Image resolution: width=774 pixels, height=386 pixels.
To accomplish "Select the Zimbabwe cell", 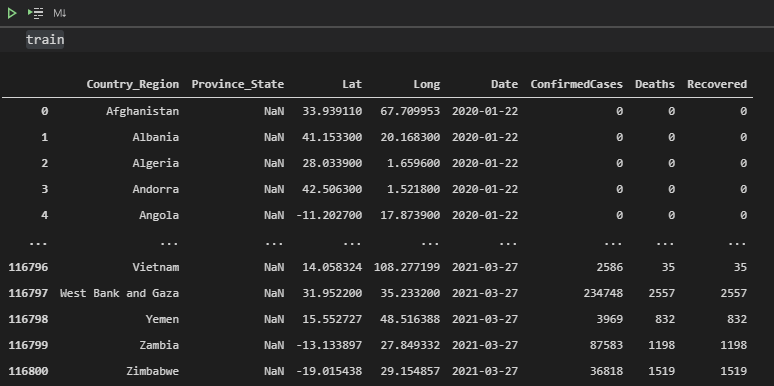I will click(153, 371).
